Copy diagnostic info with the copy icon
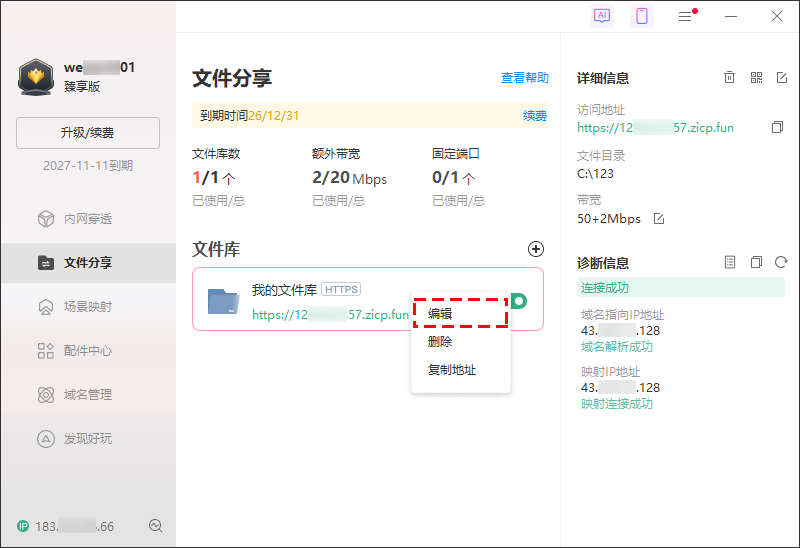Image resolution: width=800 pixels, height=548 pixels. [x=756, y=263]
